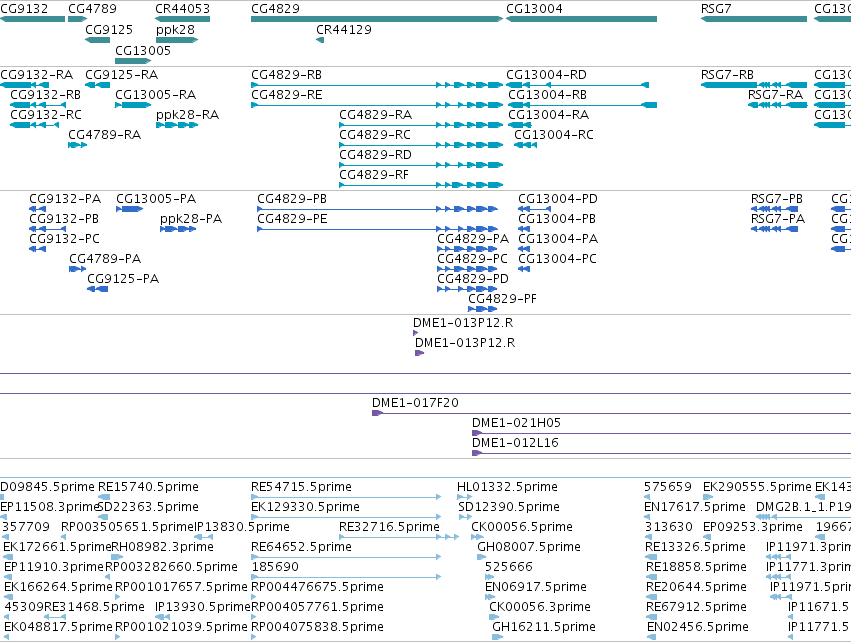Image resolution: width=851 pixels, height=642 pixels.
Task: Select transcript CG13004-RA
Action: coord(549,115)
